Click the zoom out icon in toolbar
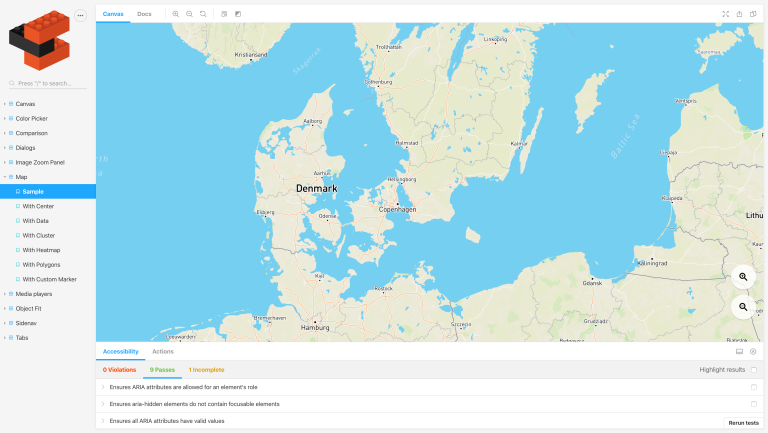 point(189,14)
